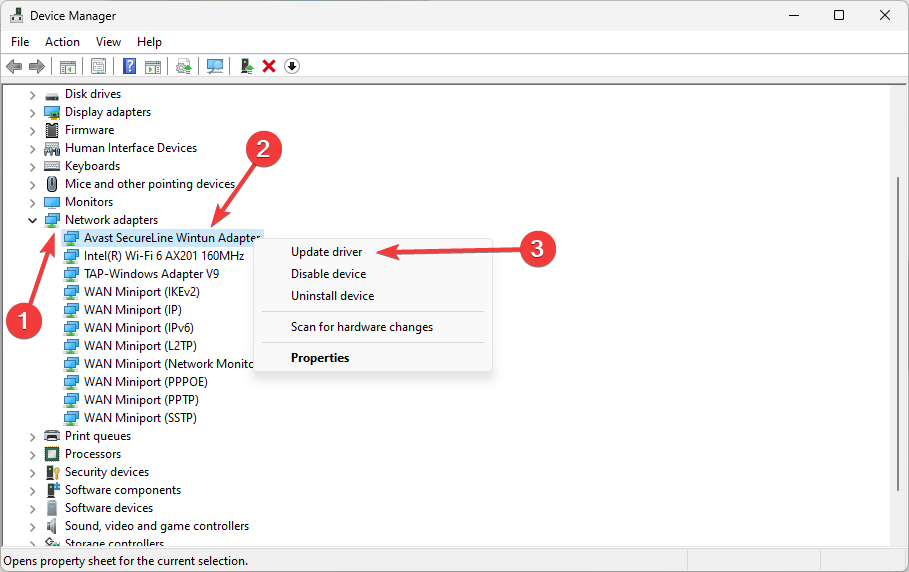Viewport: 909px width, 572px height.
Task: Click the Security devices key icon
Action: (x=52, y=472)
